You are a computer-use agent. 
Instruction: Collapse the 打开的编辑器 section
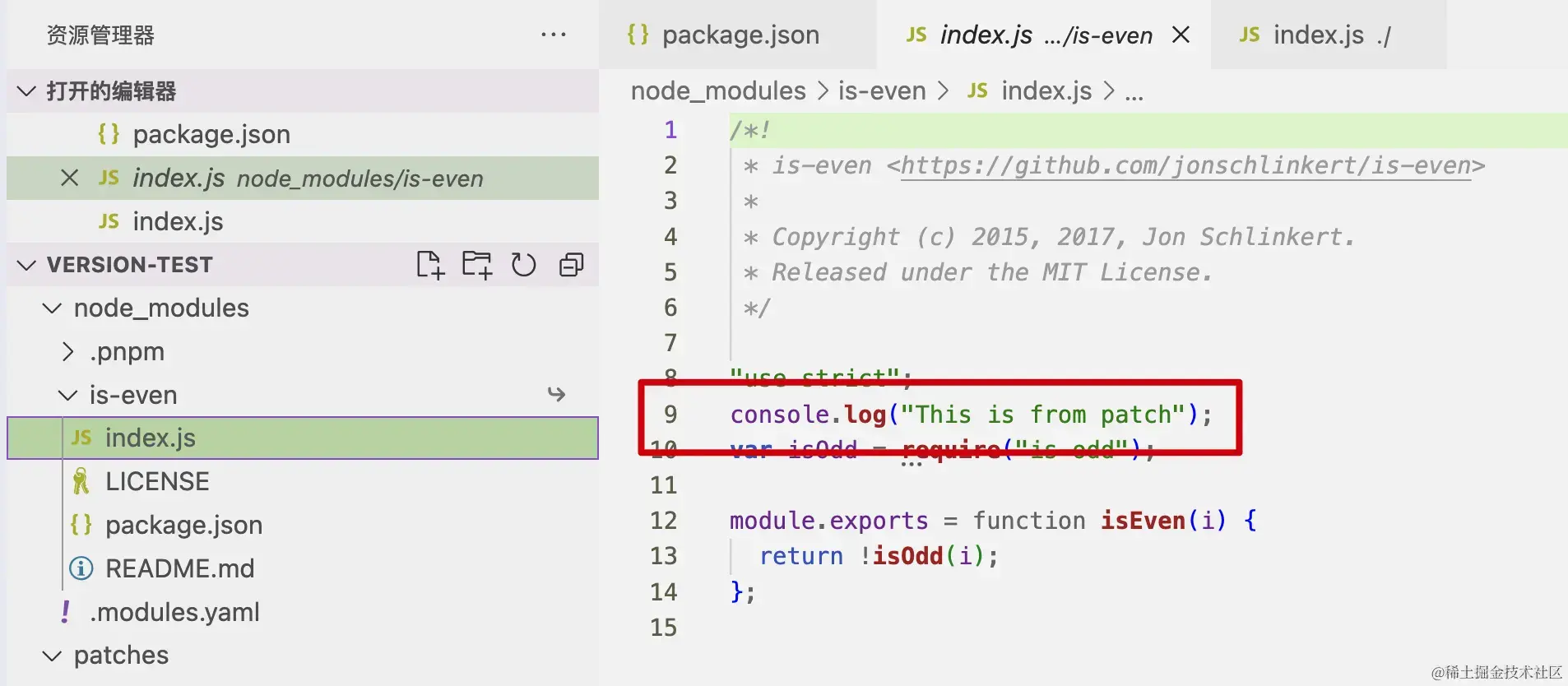(26, 90)
